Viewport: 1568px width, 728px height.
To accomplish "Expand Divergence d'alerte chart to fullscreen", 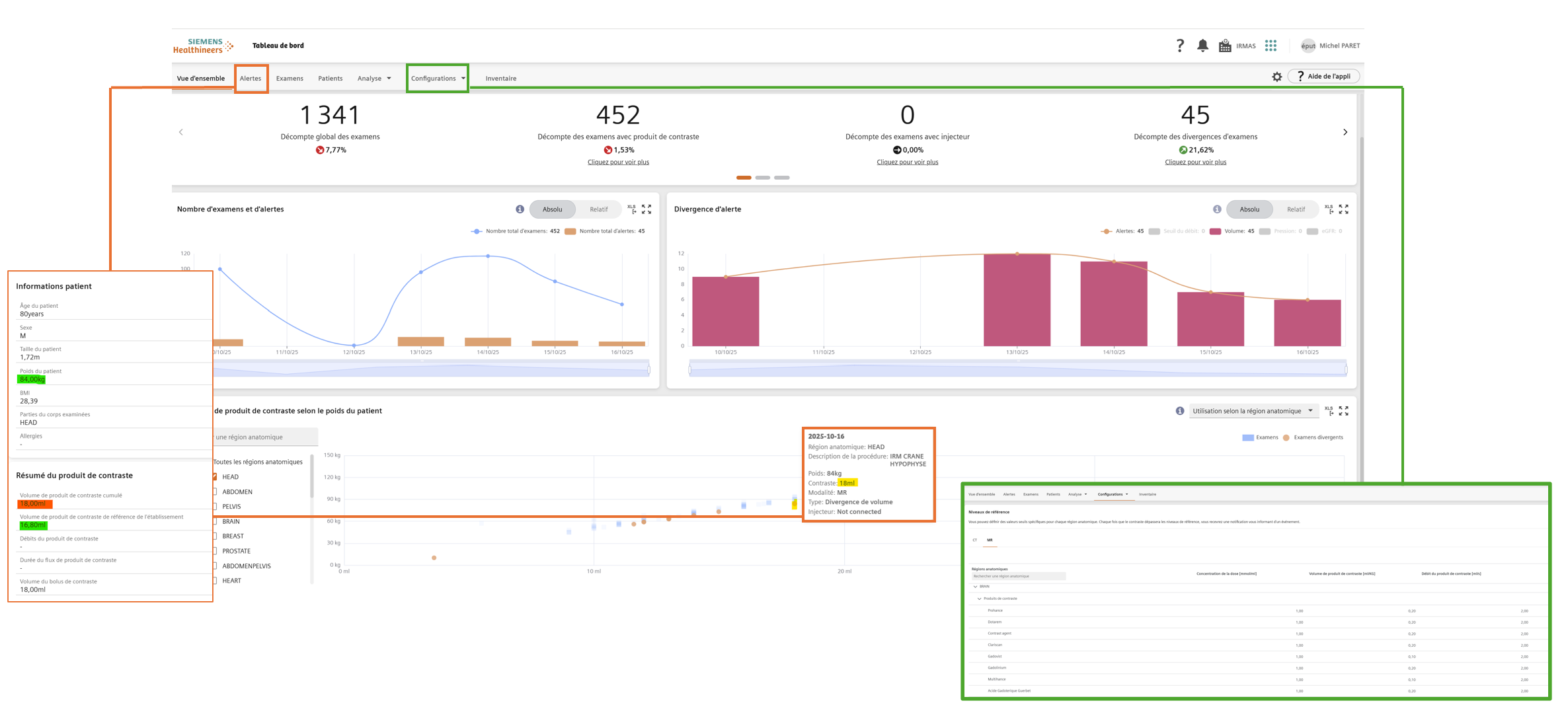I will tap(1343, 209).
